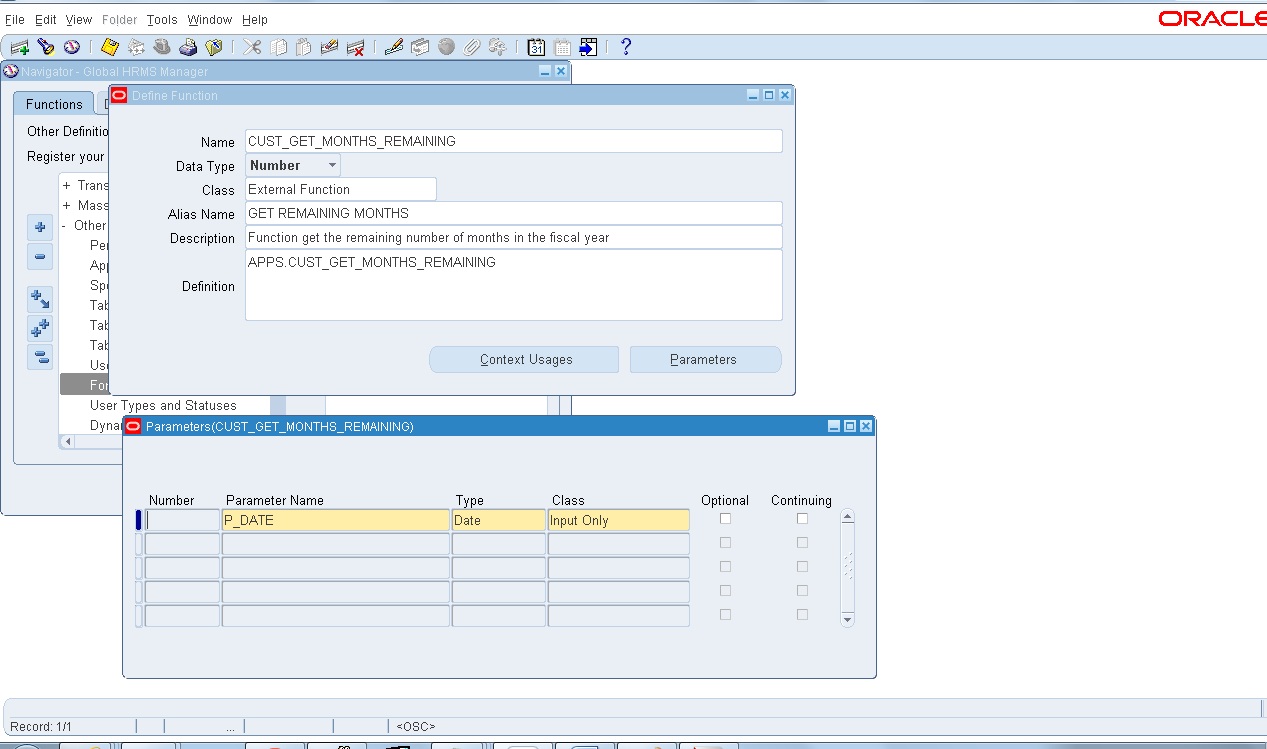The width and height of the screenshot is (1267, 749).
Task: Select User Types and Statuses tree item
Action: click(163, 405)
